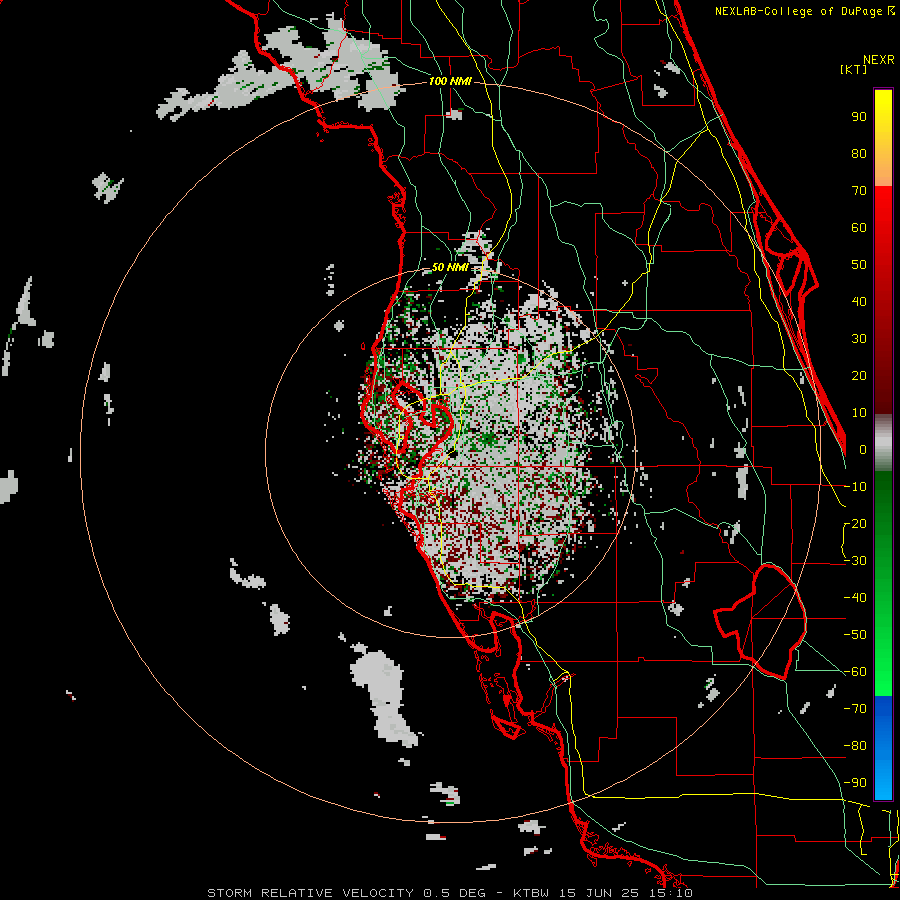Screen dimensions: 900x900
Task: Click the -20 knot scale label
Action: click(855, 524)
